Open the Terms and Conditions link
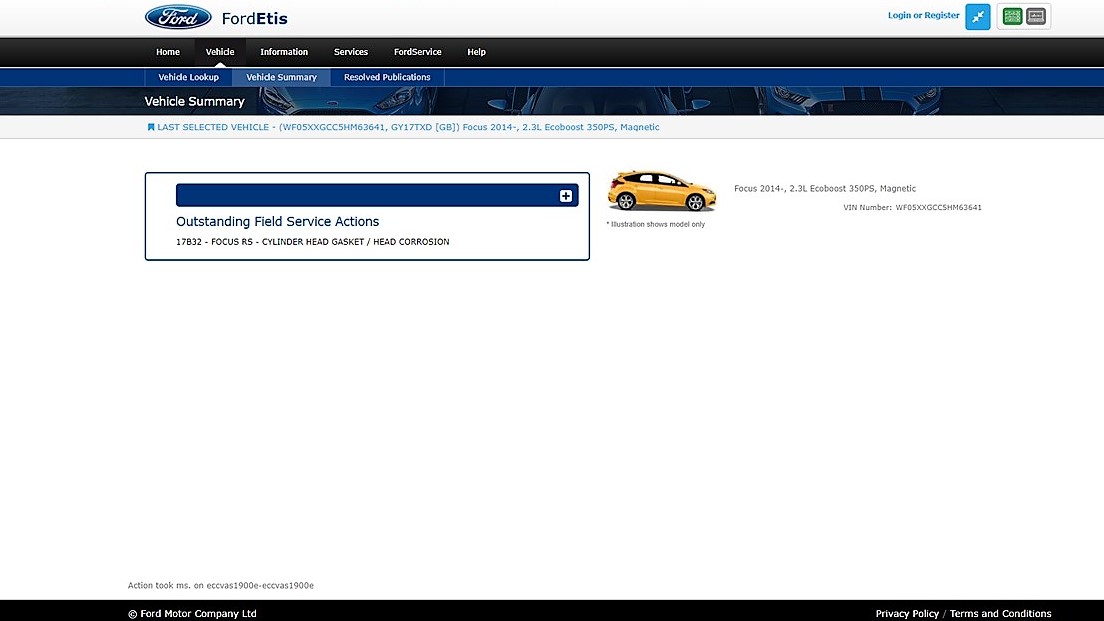Screen dimensions: 1104x621 [x=1000, y=613]
